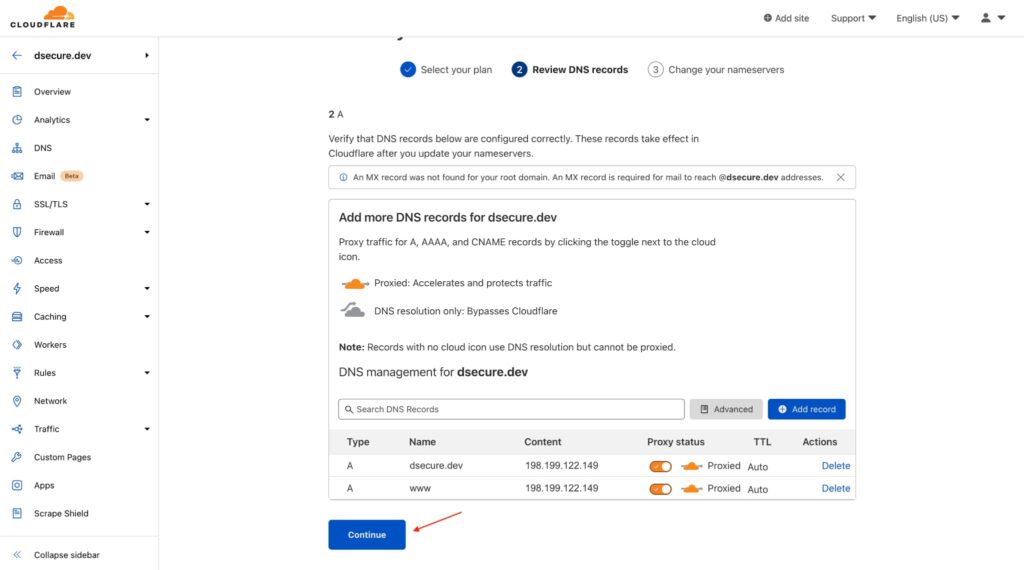This screenshot has height=570, width=1024.
Task: Click the Continue button
Action: tap(367, 534)
